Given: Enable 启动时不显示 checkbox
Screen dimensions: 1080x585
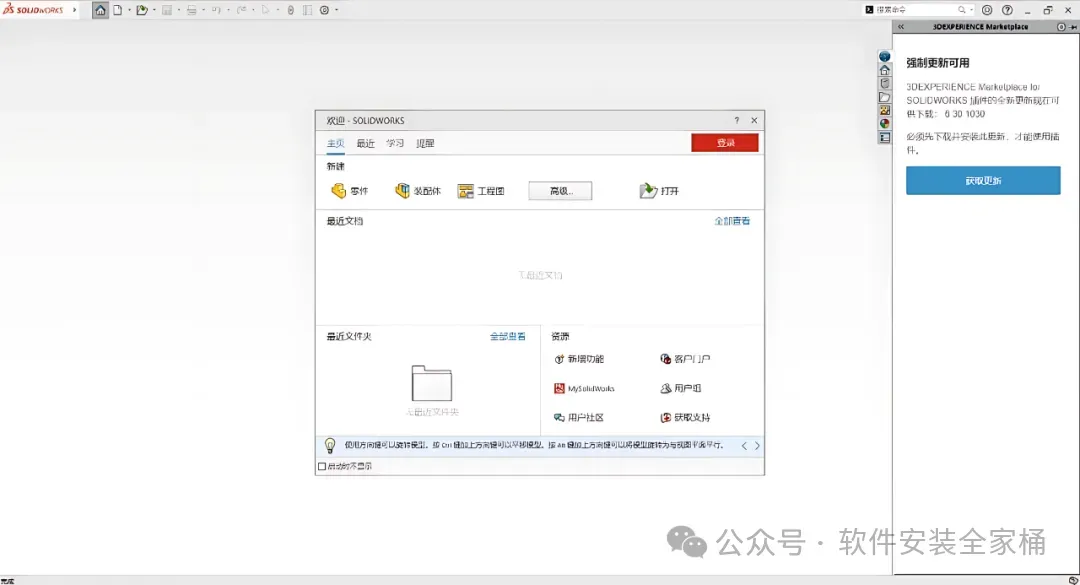Looking at the screenshot, I should pyautogui.click(x=322, y=466).
